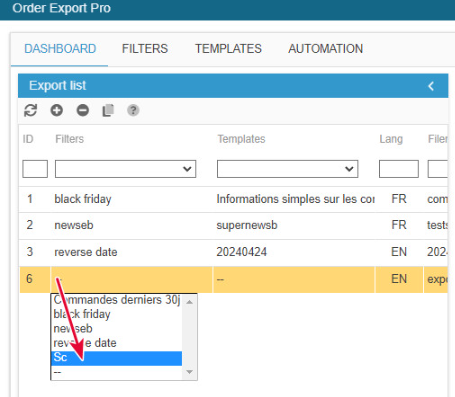The image size is (455, 397).
Task: Select the 'reverse date' filter cell in row 3
Action: tap(131, 252)
